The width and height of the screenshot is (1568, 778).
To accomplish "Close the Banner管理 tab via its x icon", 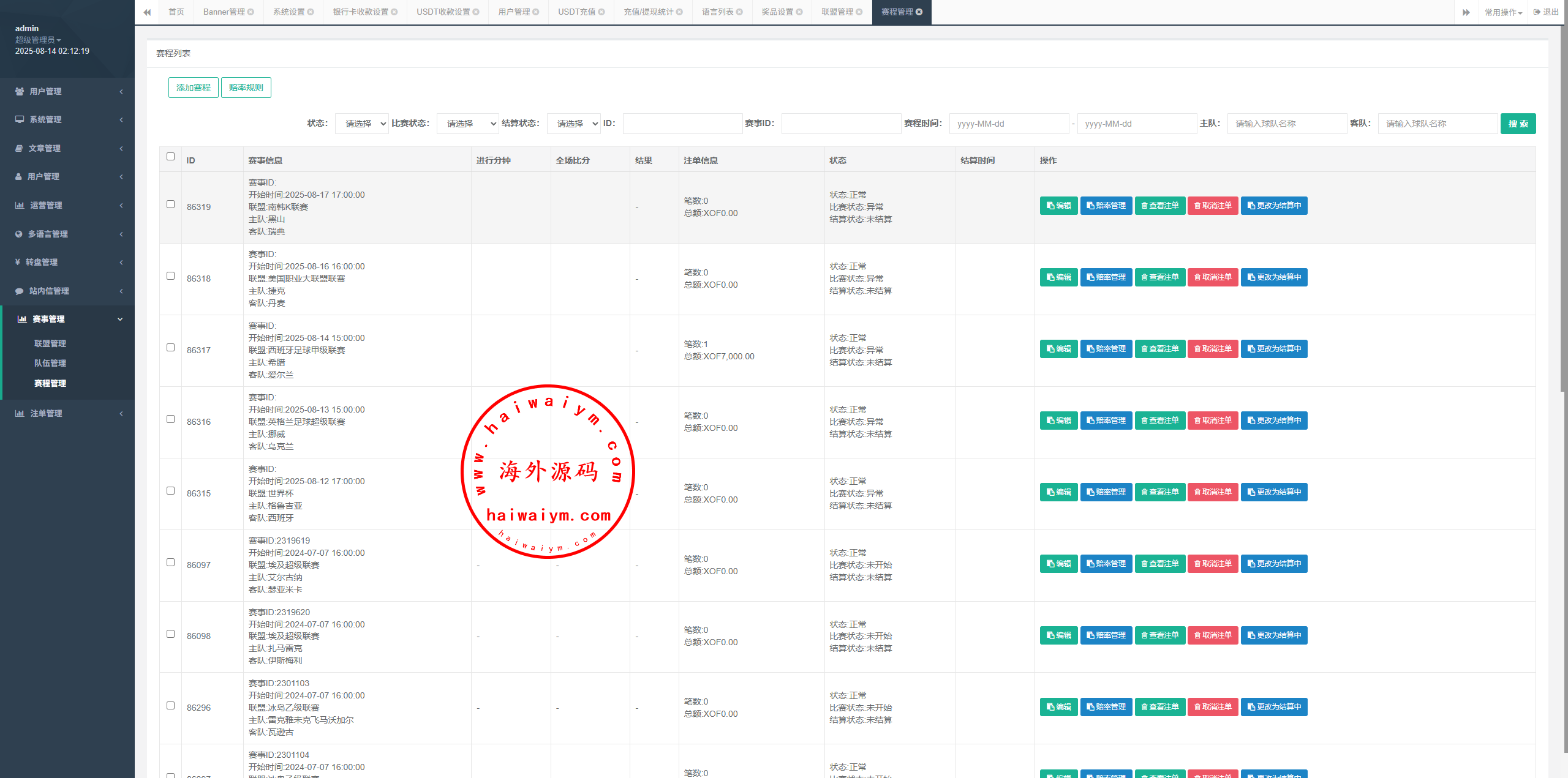I will (251, 12).
